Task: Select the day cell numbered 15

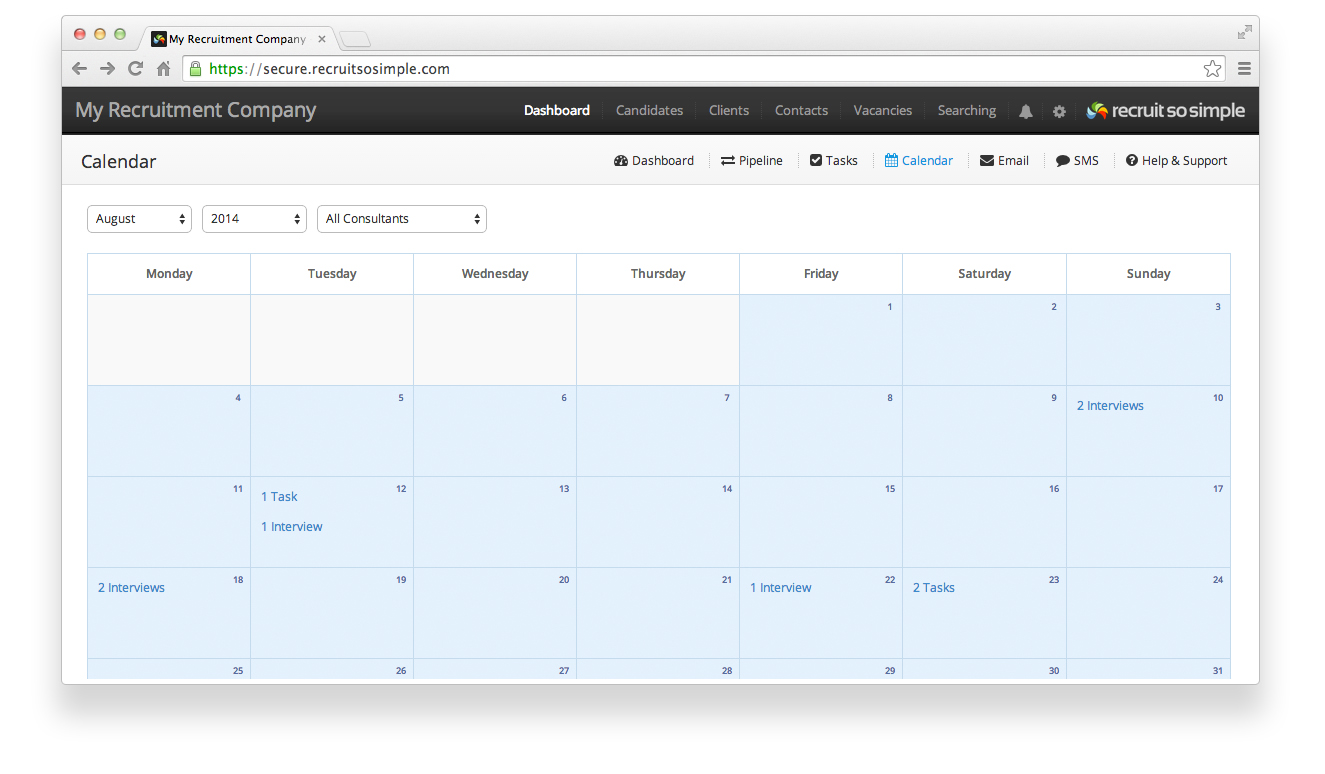Action: [x=821, y=522]
